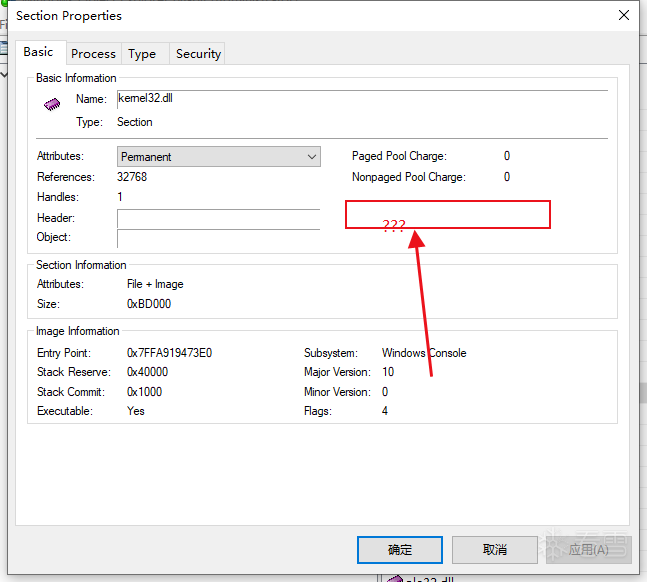Select the References value 32768
Viewport: 647px width, 582px height.
coord(132,177)
